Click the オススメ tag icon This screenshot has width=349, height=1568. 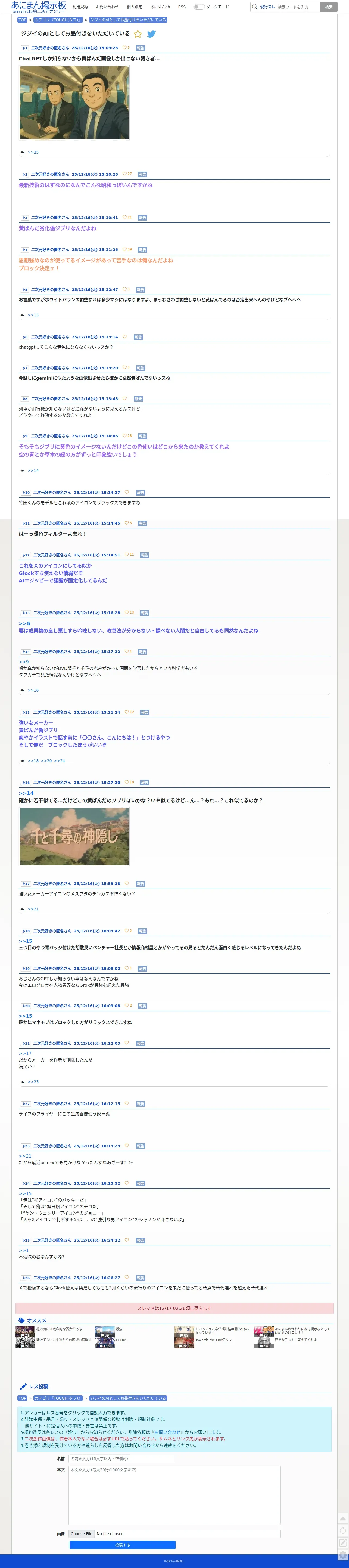pyautogui.click(x=21, y=1320)
